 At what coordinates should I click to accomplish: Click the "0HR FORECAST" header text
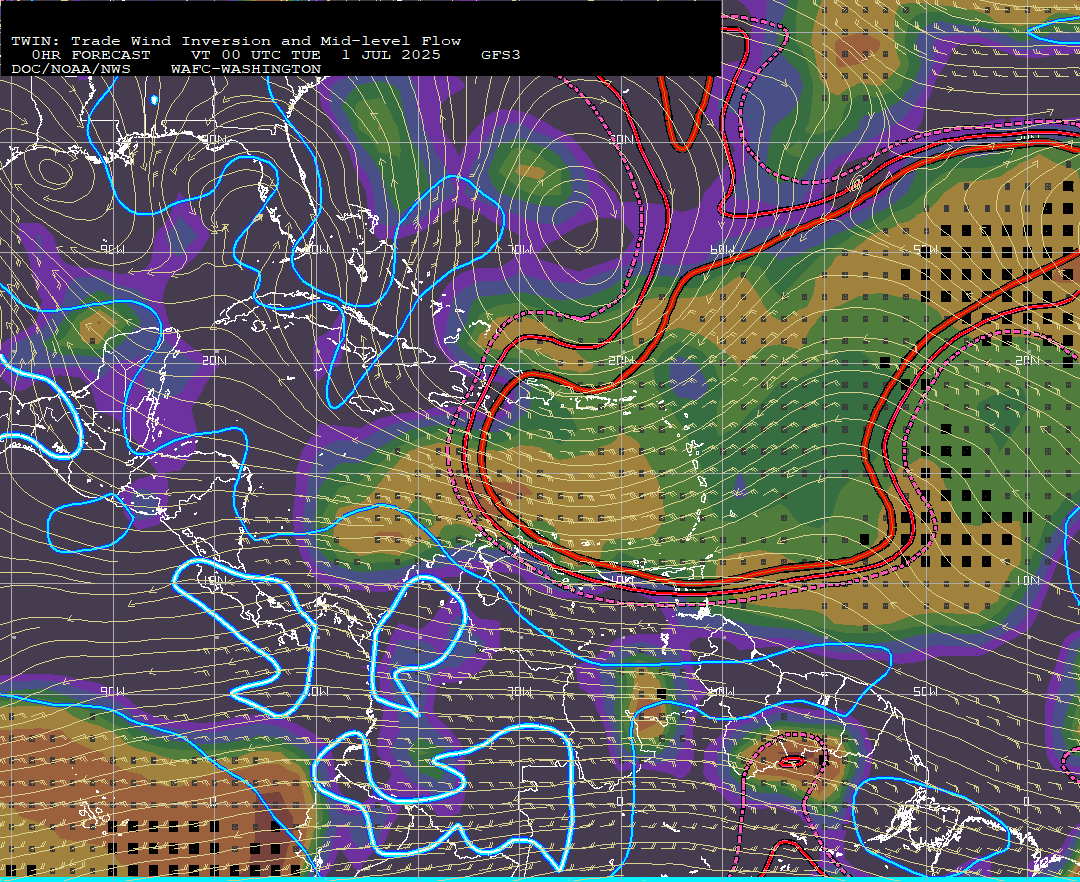coord(91,55)
